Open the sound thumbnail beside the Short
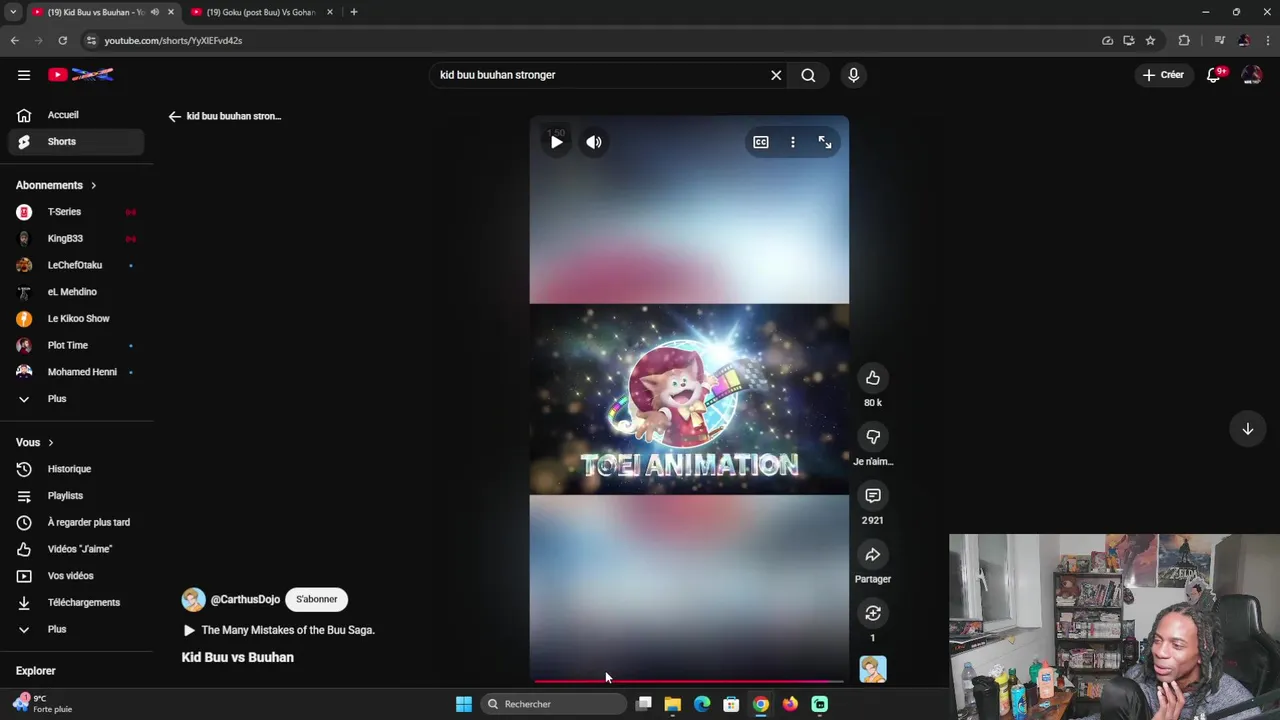This screenshot has width=1280, height=720. click(x=873, y=669)
